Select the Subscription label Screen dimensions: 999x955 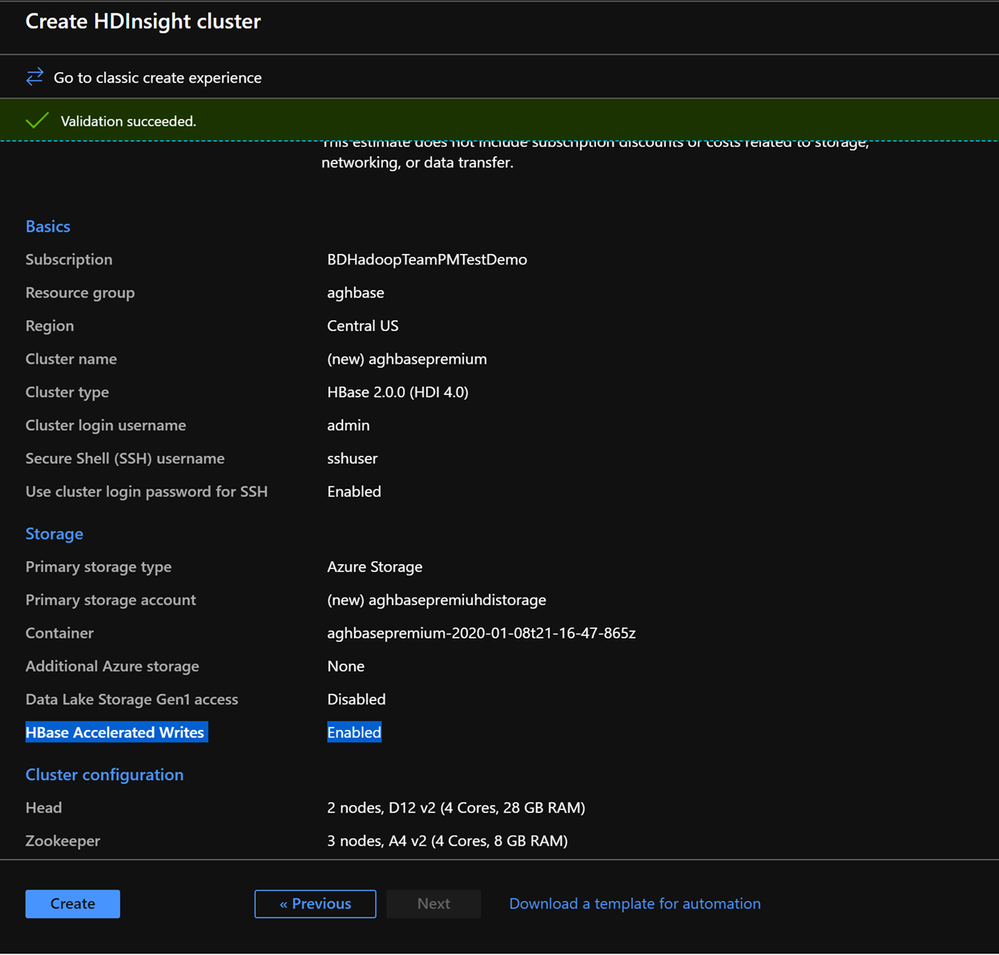[x=69, y=259]
